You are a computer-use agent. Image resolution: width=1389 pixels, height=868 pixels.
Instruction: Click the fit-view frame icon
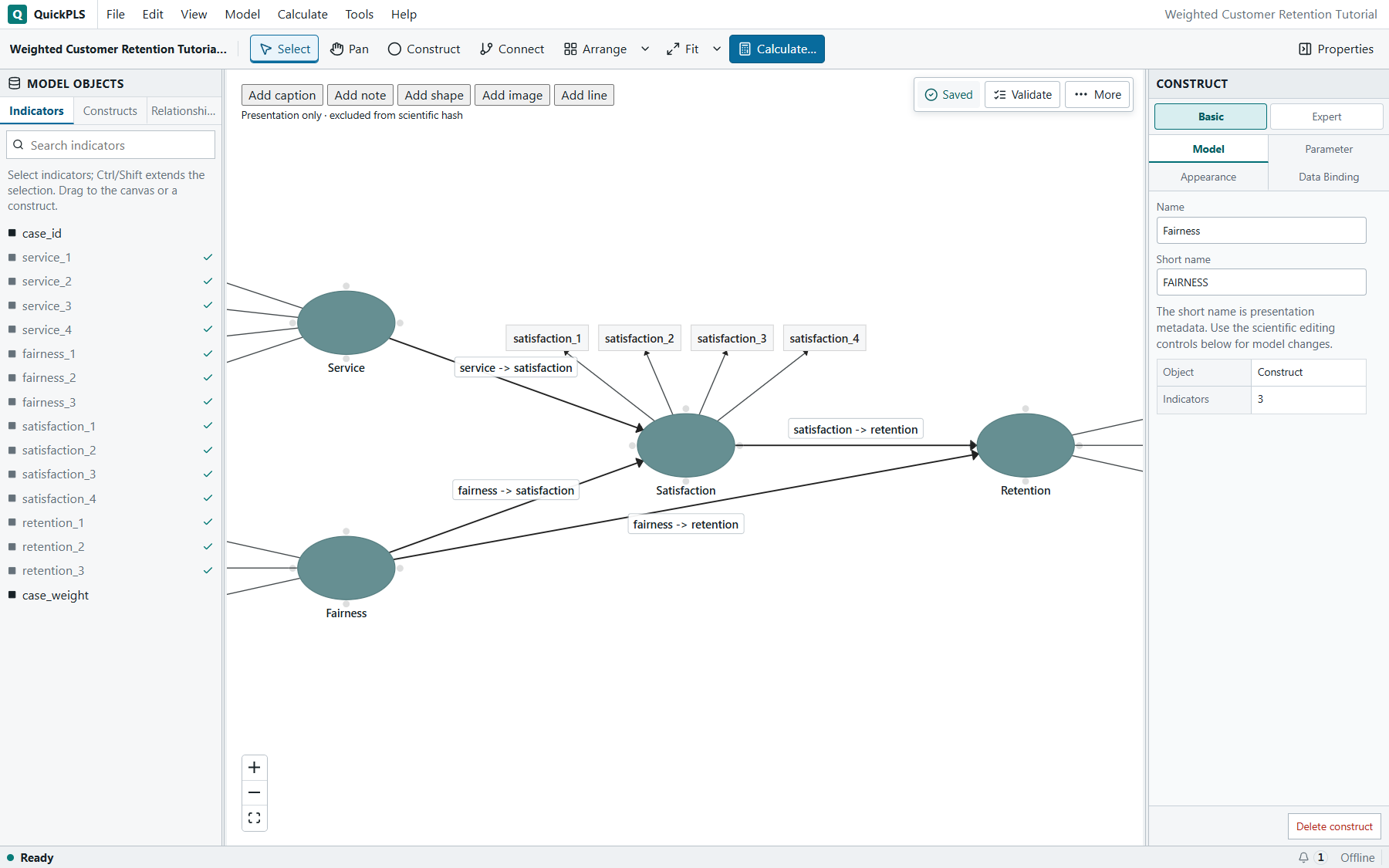tap(255, 818)
